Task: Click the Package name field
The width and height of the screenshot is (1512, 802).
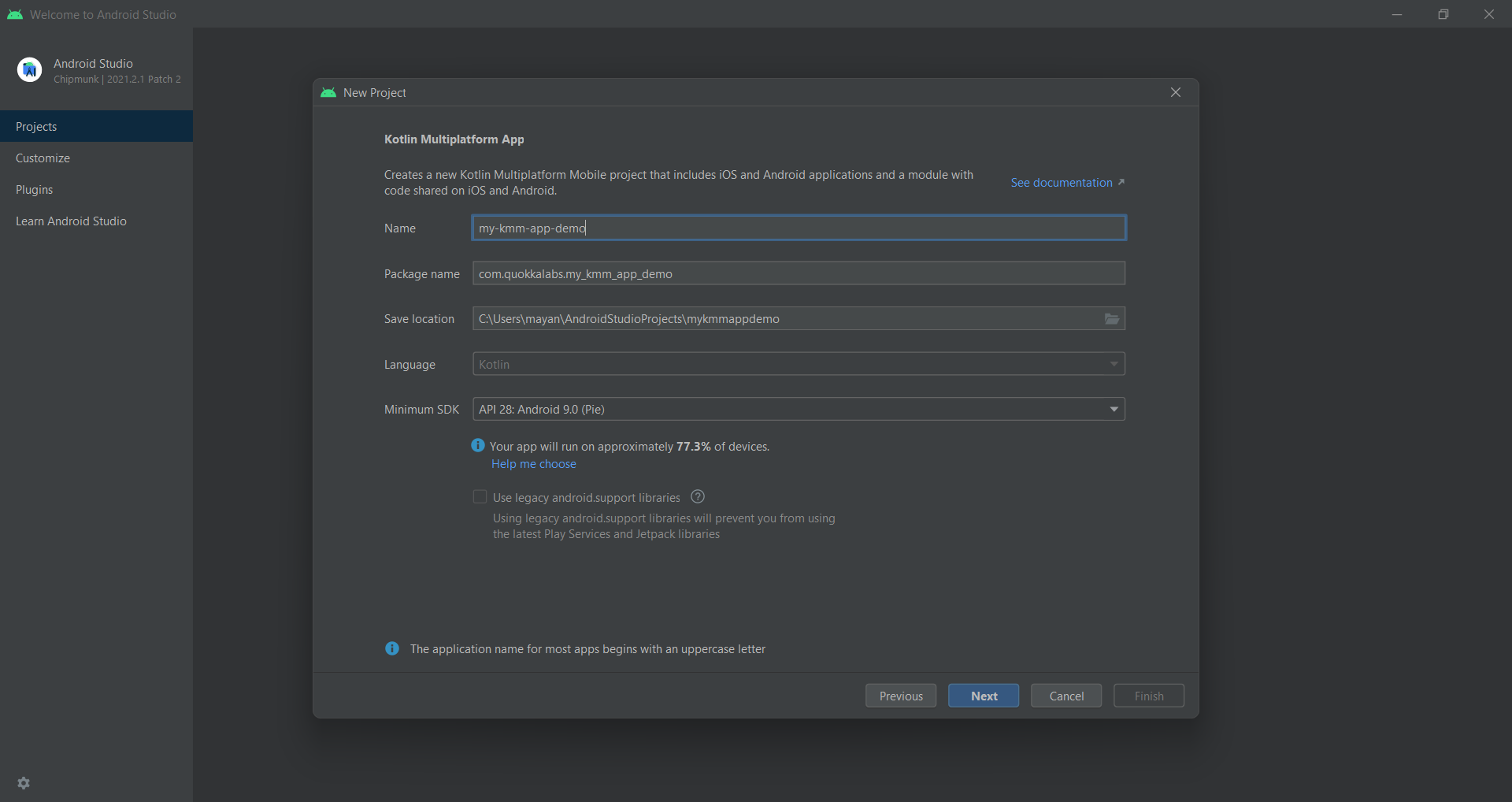Action: click(x=799, y=273)
